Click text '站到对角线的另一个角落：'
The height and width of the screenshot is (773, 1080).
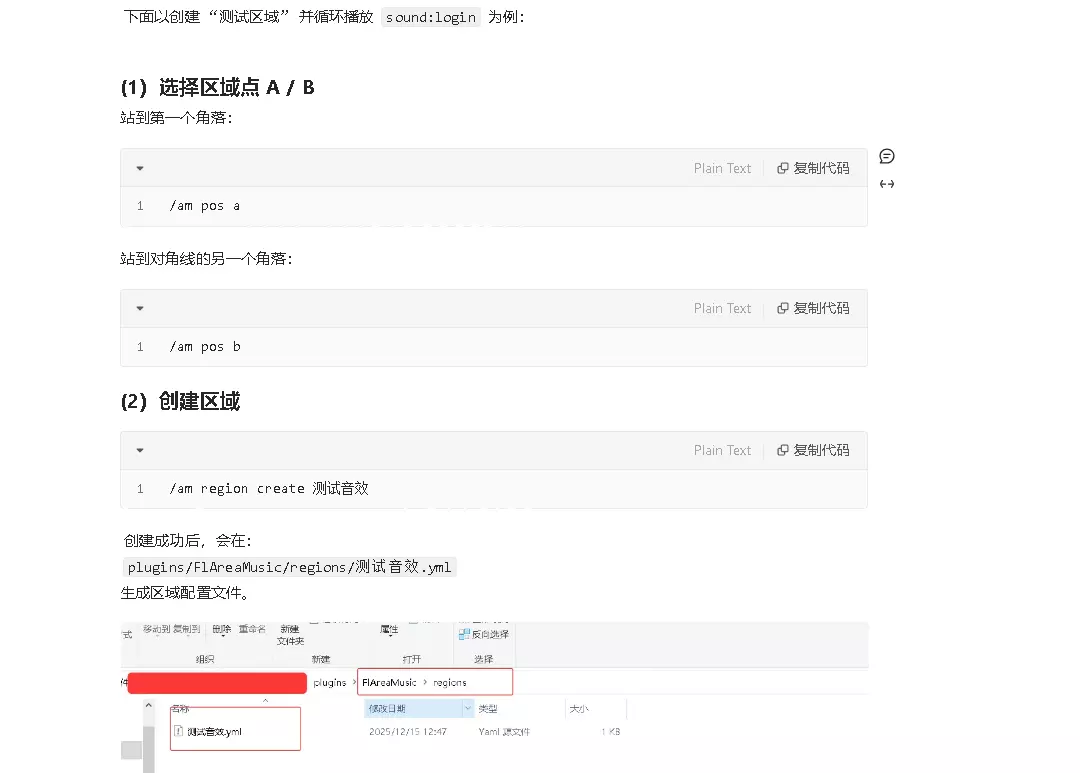tap(207, 258)
